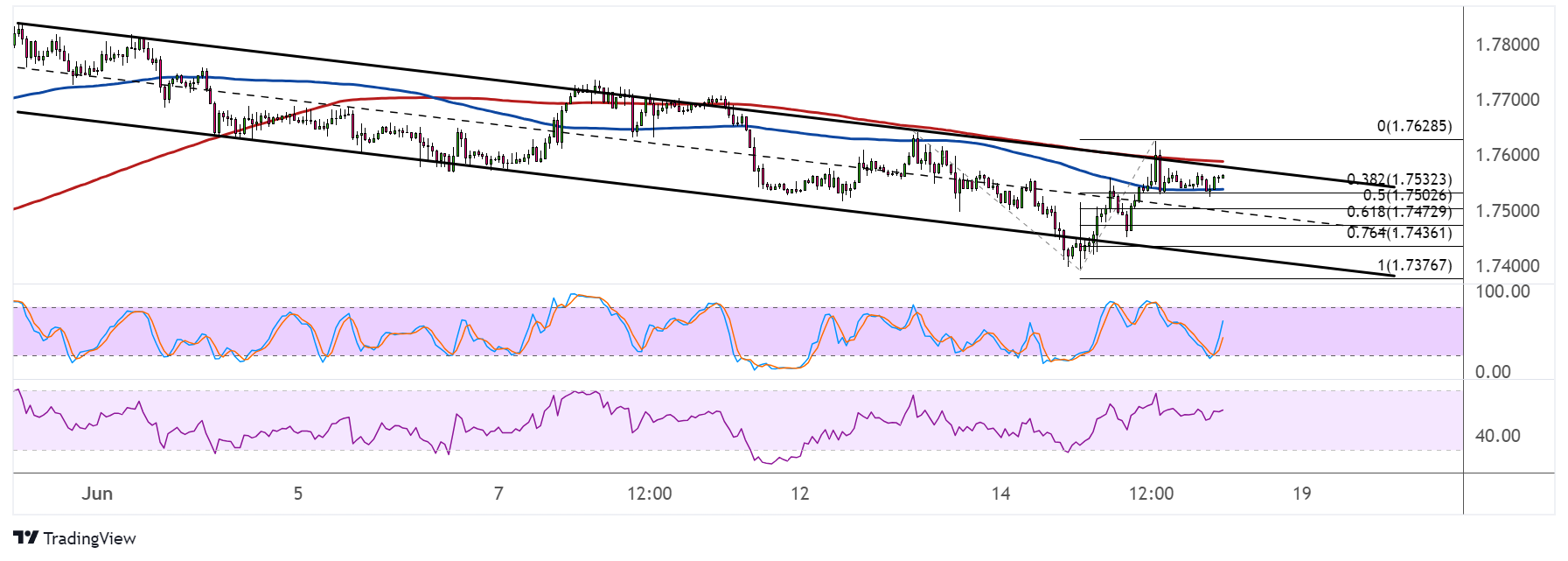
Task: Open the TradingView wordmark link
Action: [x=90, y=538]
